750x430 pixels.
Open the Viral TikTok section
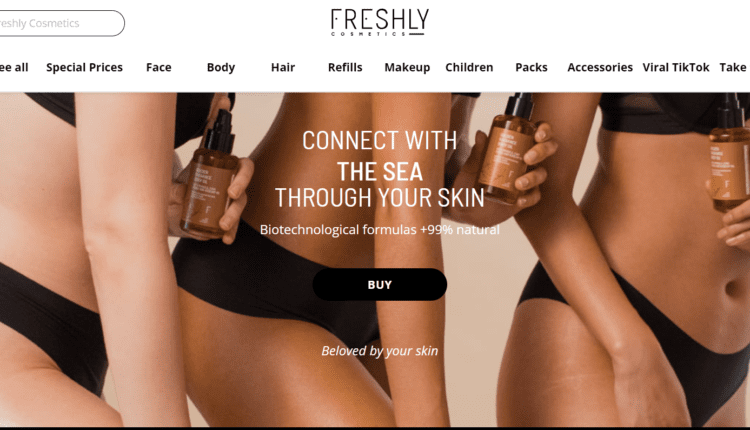[676, 67]
